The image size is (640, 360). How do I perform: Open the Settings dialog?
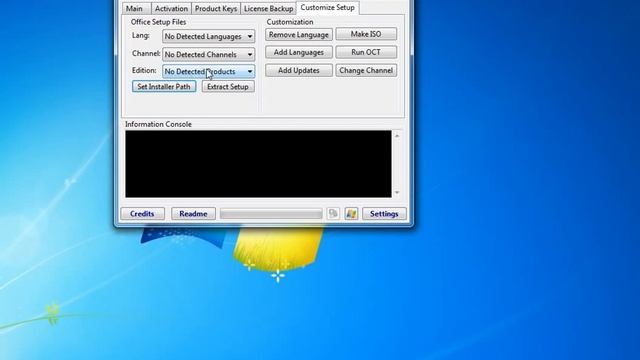pyautogui.click(x=384, y=213)
